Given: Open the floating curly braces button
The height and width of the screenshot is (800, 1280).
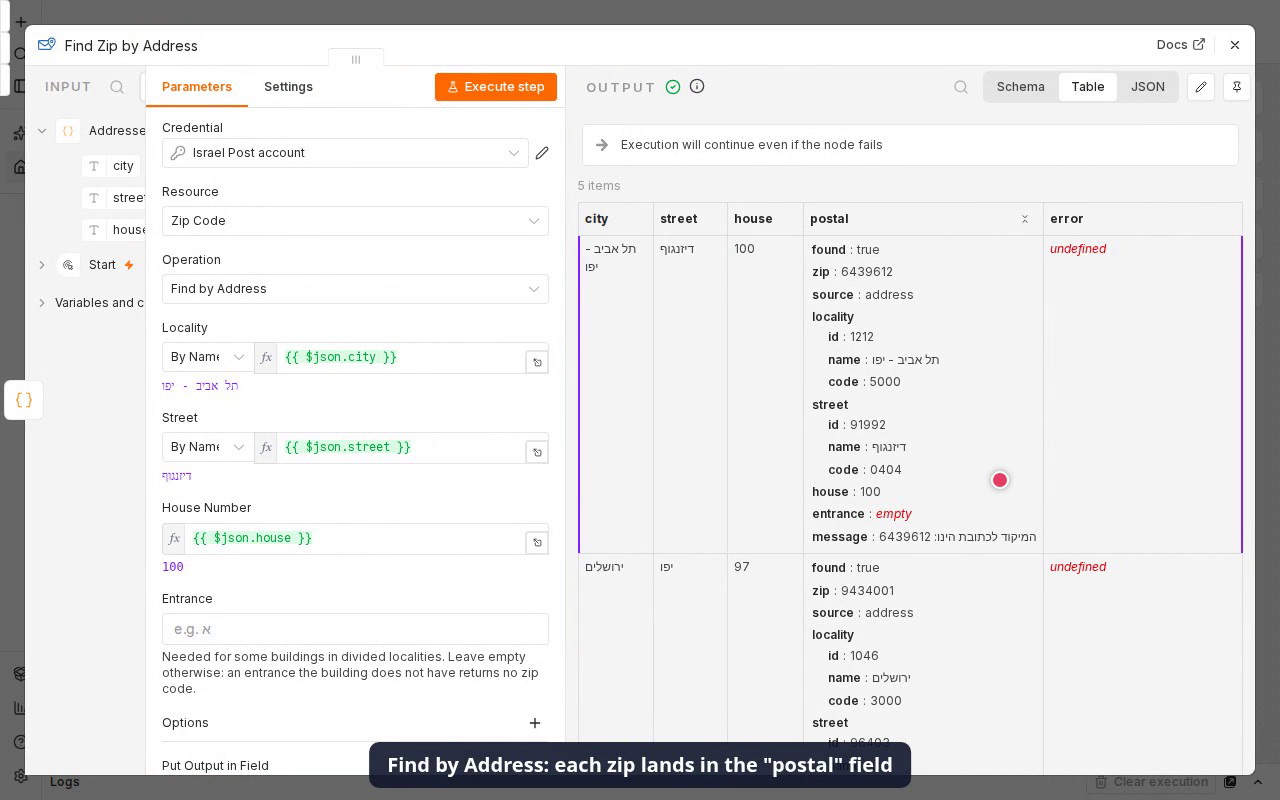Looking at the screenshot, I should (24, 400).
